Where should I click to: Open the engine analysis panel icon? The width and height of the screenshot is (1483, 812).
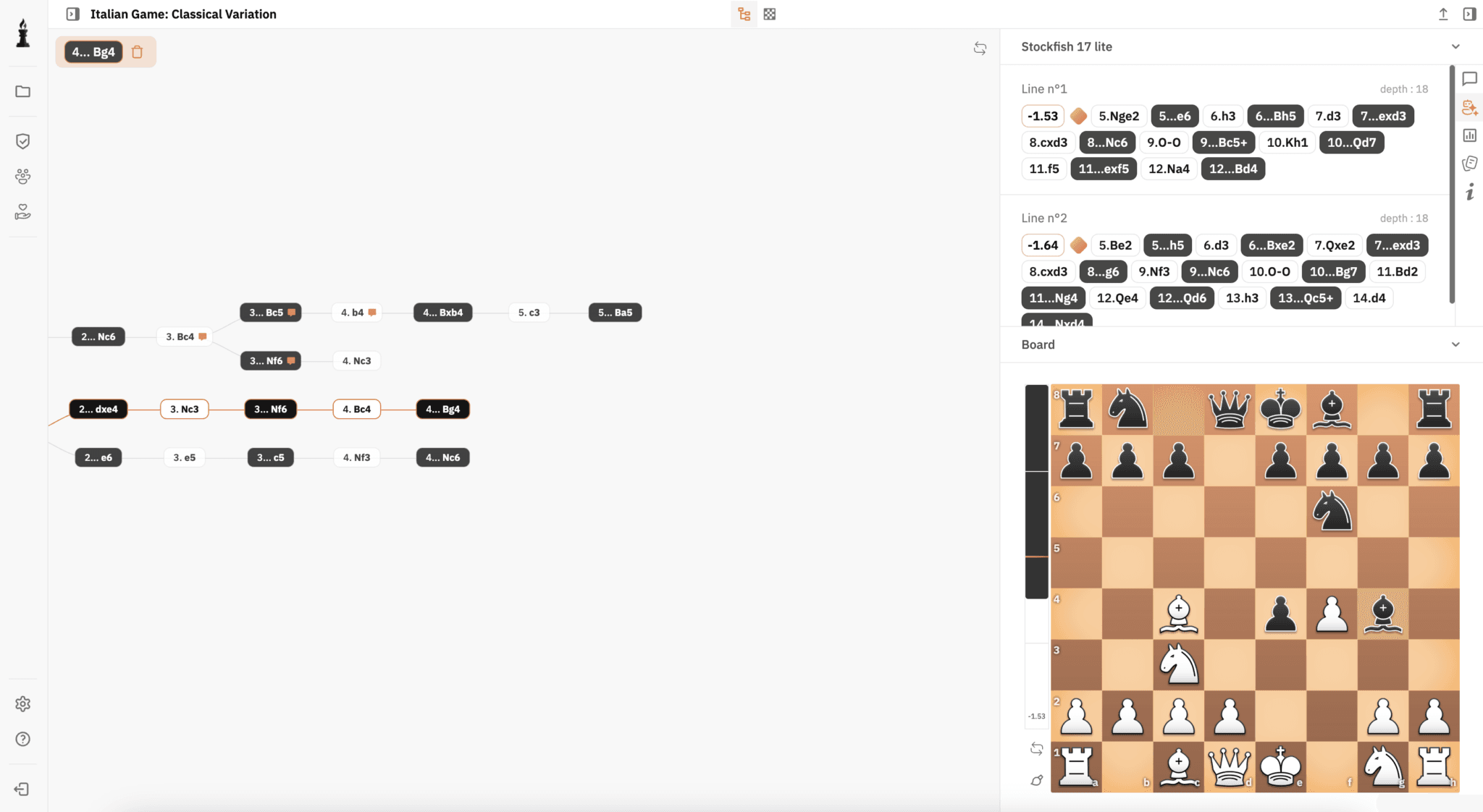(x=1470, y=107)
